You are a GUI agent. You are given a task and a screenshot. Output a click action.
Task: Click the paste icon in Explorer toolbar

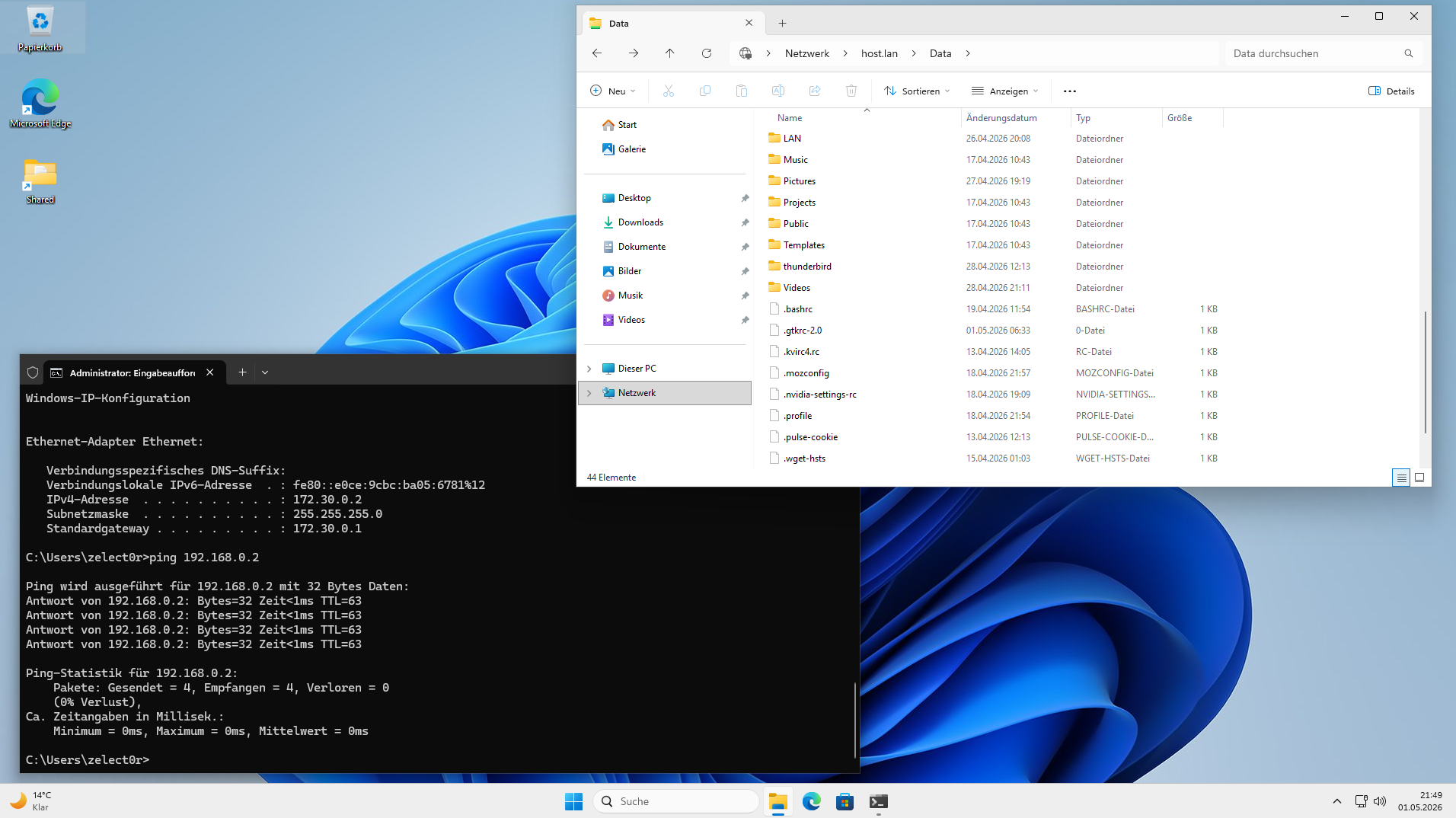point(742,91)
